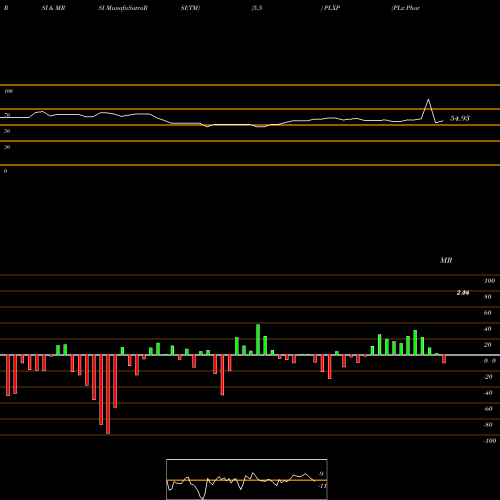Click the MR axis label '60'
This screenshot has width=500, height=500.
pos(488,313)
